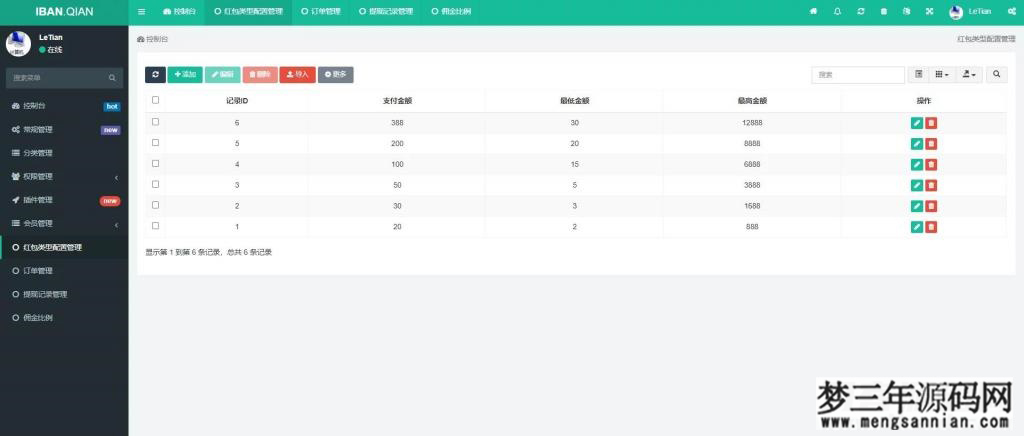
Task: Click the home icon in top bar
Action: pyautogui.click(x=813, y=11)
